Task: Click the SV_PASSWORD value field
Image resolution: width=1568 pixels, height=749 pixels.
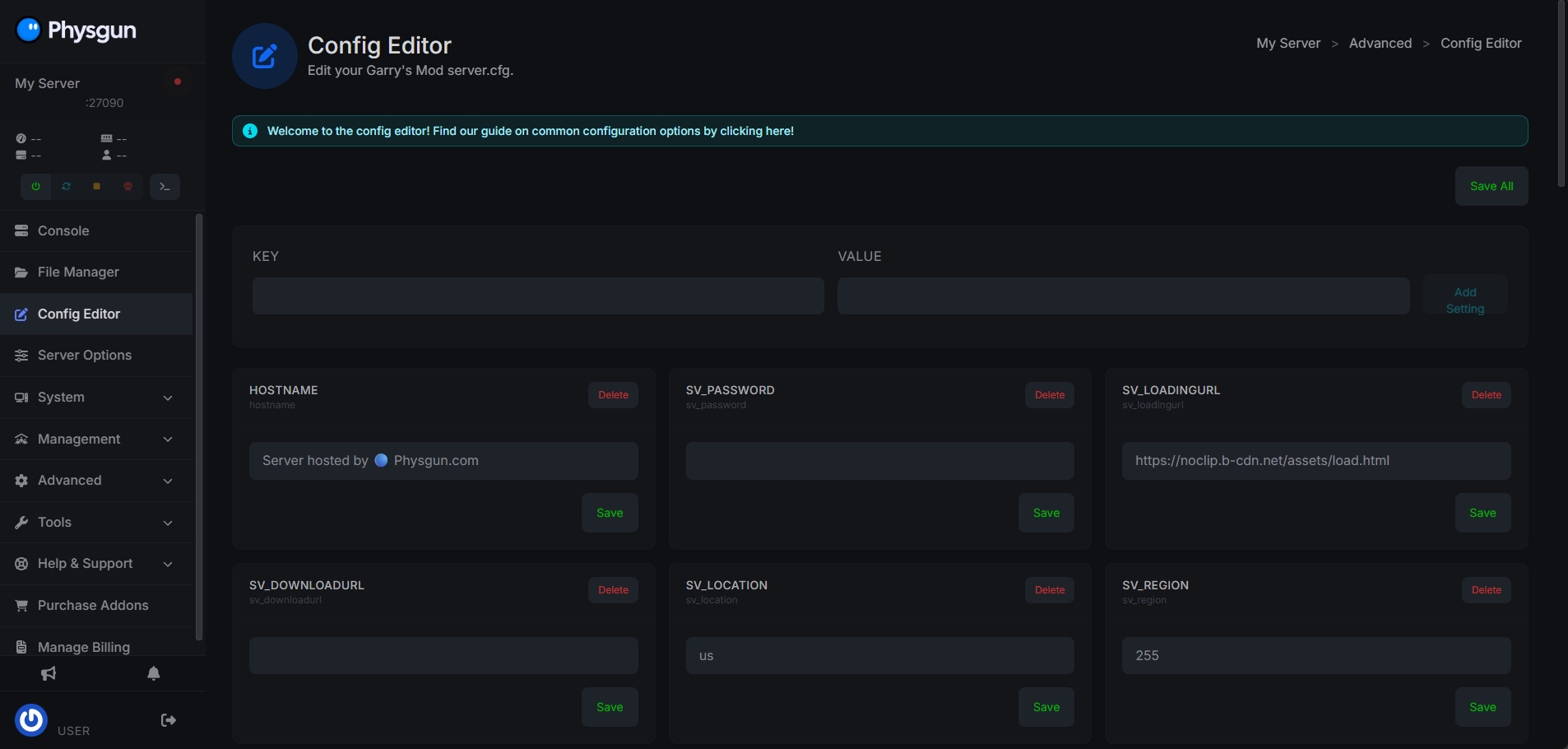Action: pos(879,461)
